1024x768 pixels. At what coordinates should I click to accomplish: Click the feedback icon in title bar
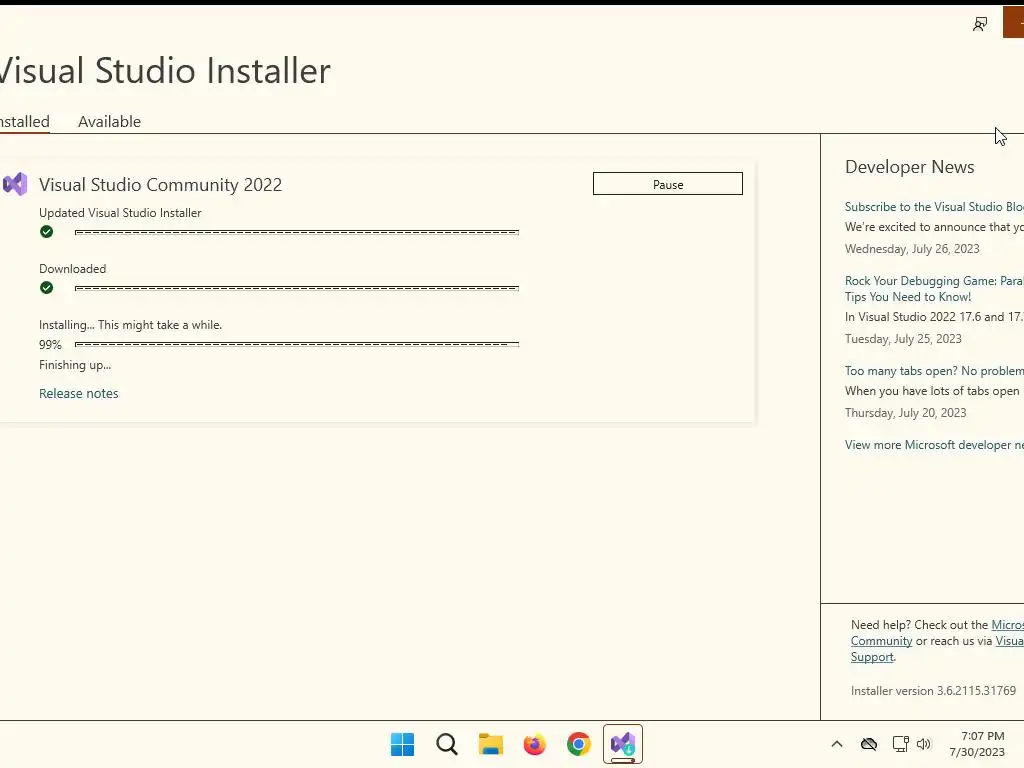click(x=980, y=24)
